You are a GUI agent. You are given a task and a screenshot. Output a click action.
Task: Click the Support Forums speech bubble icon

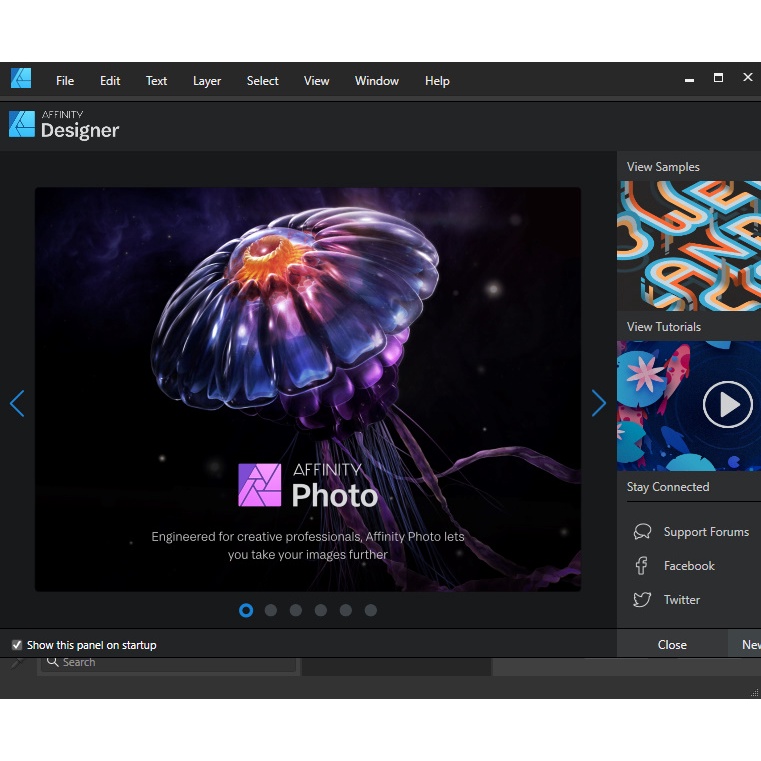click(x=643, y=532)
